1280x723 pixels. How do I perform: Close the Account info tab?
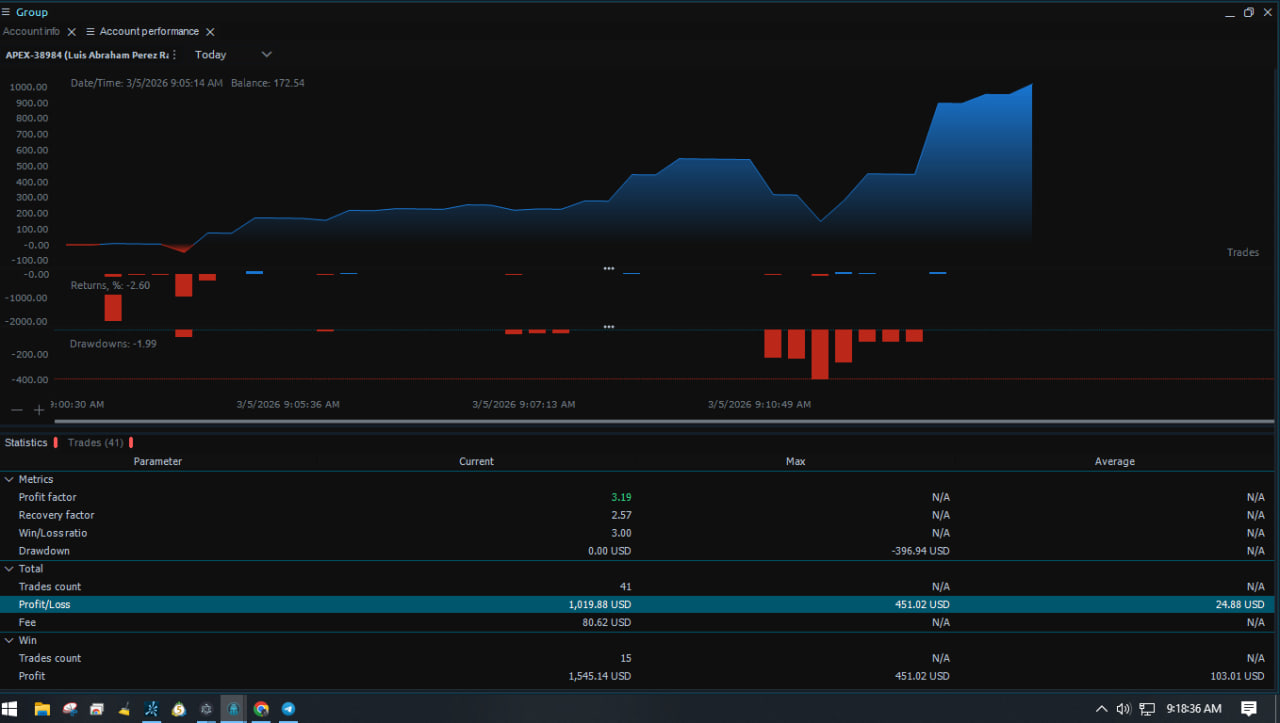click(x=71, y=32)
